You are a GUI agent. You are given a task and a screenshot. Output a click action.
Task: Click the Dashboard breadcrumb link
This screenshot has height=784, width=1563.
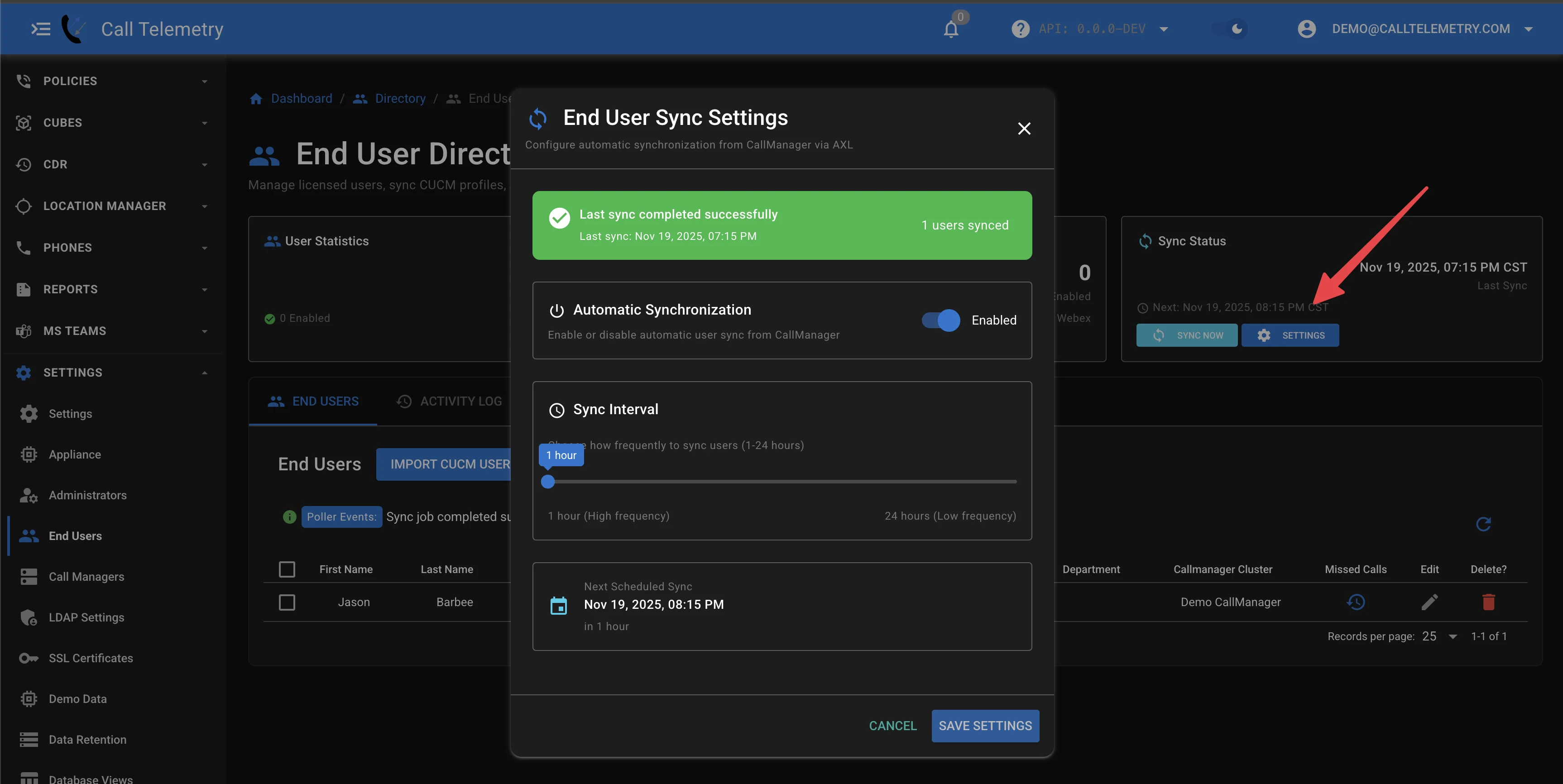pos(301,98)
